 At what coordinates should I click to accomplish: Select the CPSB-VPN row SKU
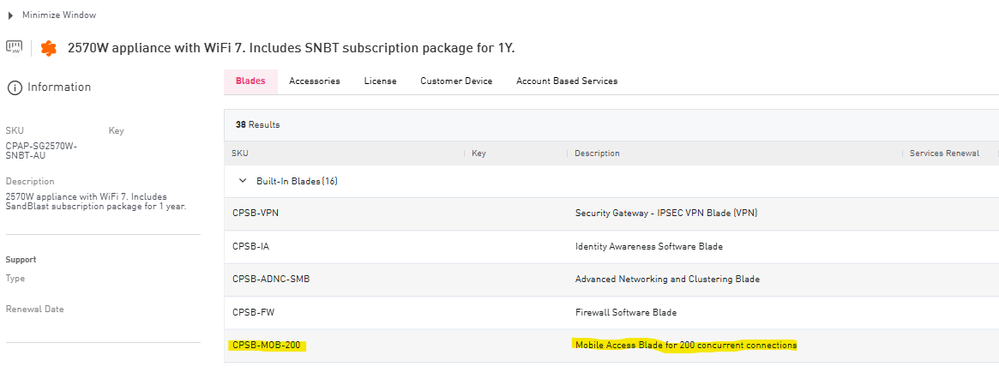coord(255,213)
